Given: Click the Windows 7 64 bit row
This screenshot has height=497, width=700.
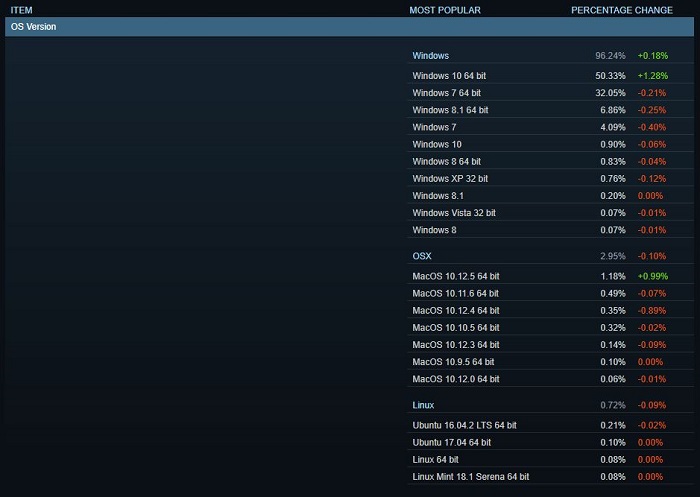Looking at the screenshot, I should click(550, 93).
